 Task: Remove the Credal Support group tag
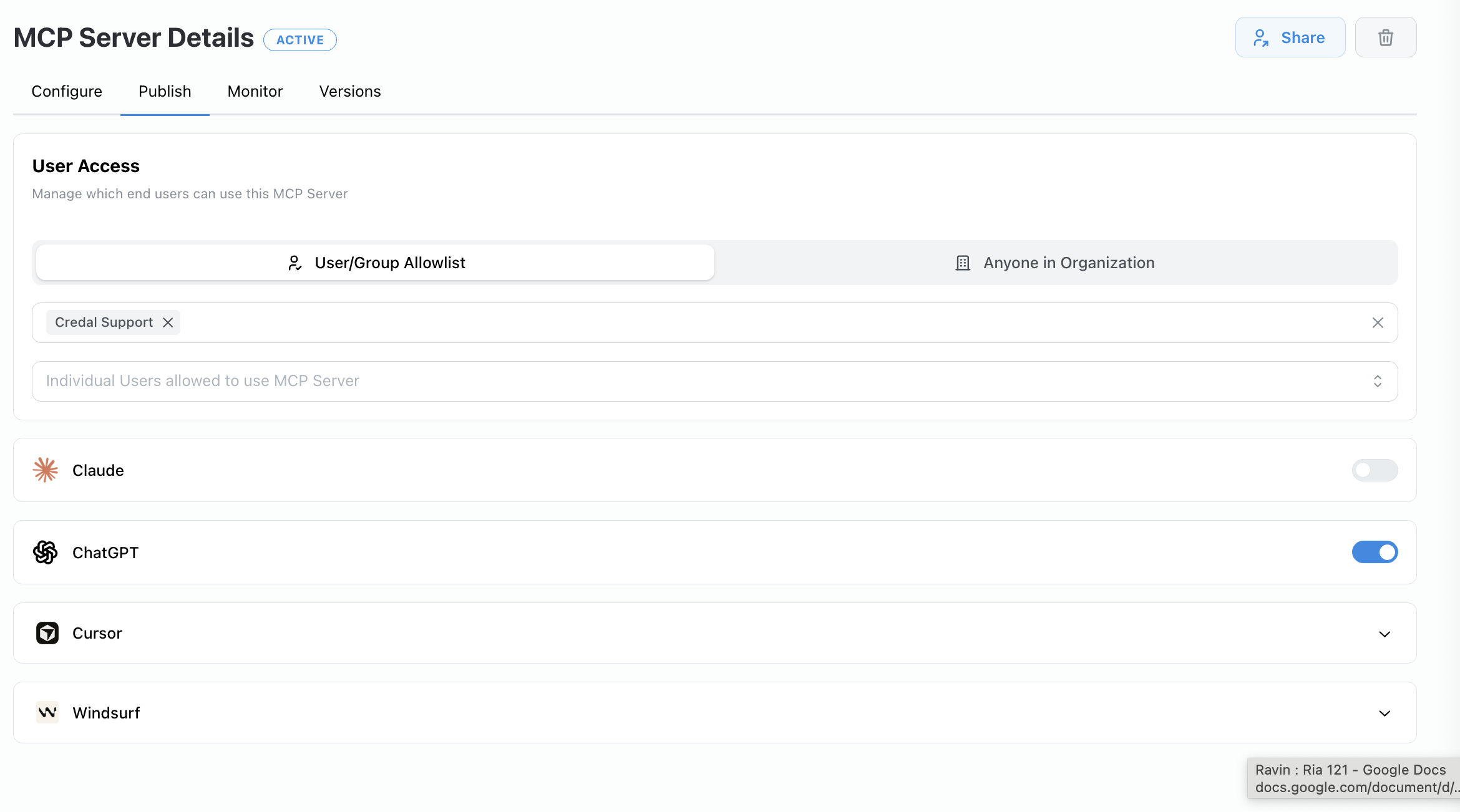click(167, 322)
